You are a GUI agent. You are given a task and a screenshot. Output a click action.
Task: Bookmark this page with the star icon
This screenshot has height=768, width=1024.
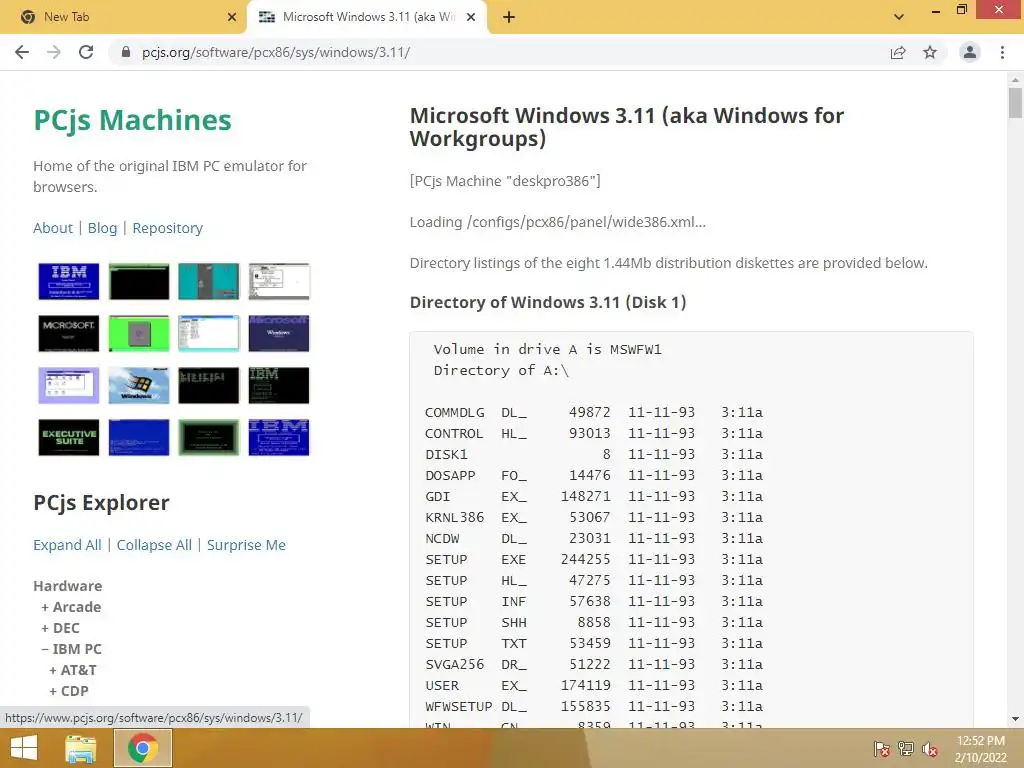click(x=930, y=52)
